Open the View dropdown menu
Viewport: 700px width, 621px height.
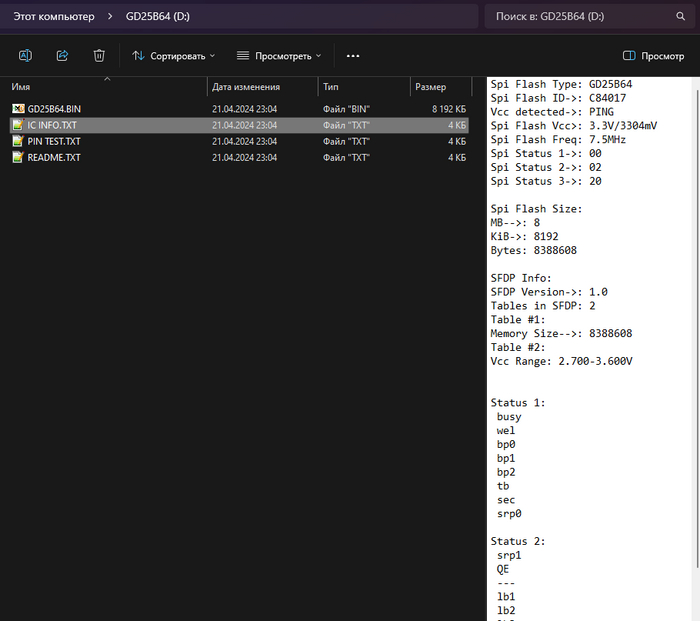279,56
